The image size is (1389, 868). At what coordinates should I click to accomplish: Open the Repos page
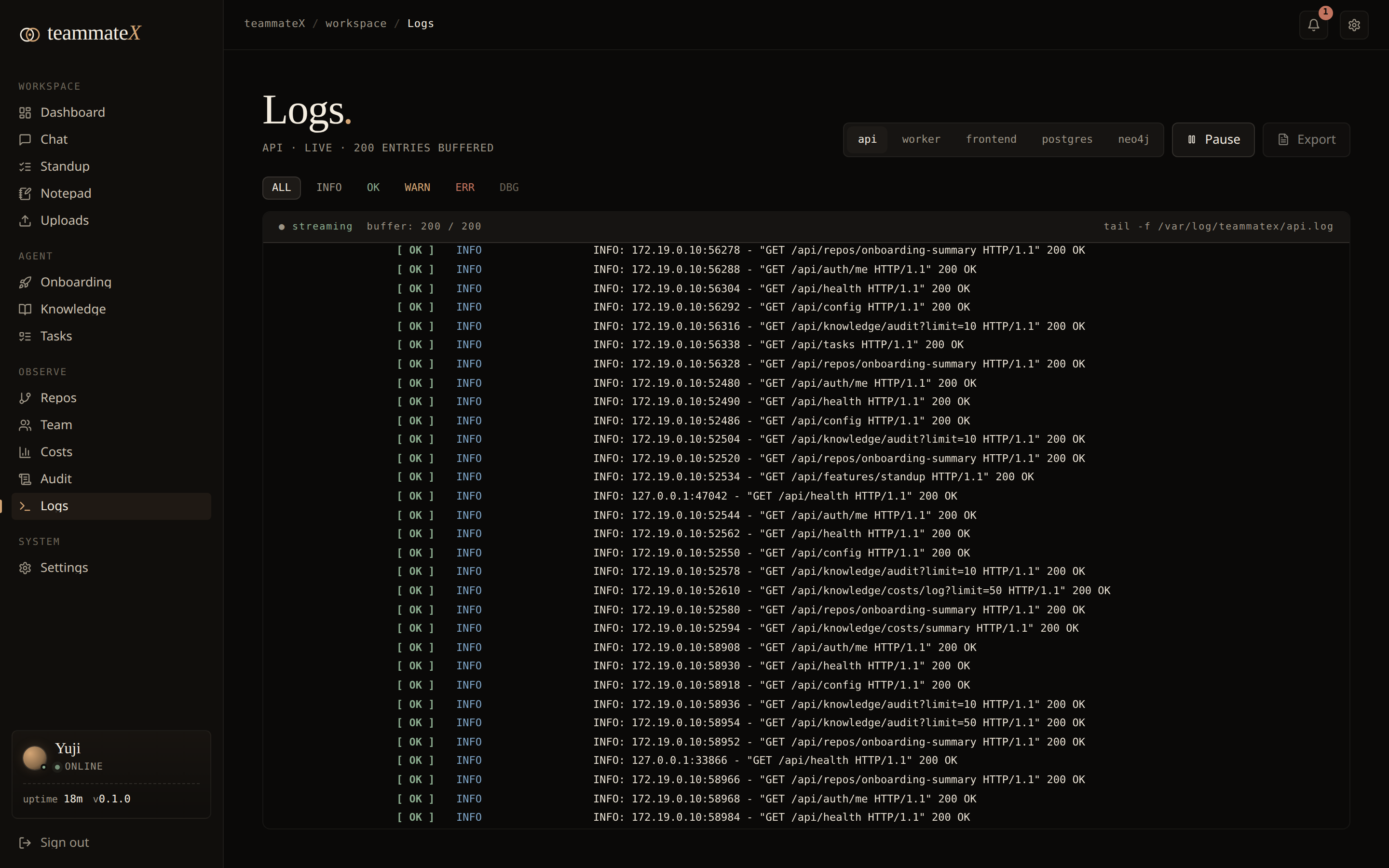111,398
